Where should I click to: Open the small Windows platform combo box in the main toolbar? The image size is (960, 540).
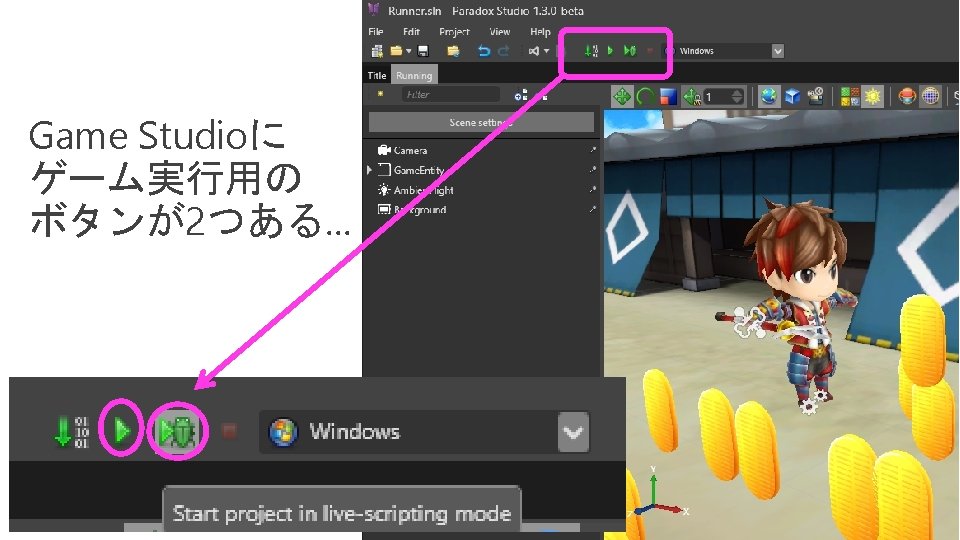[724, 51]
